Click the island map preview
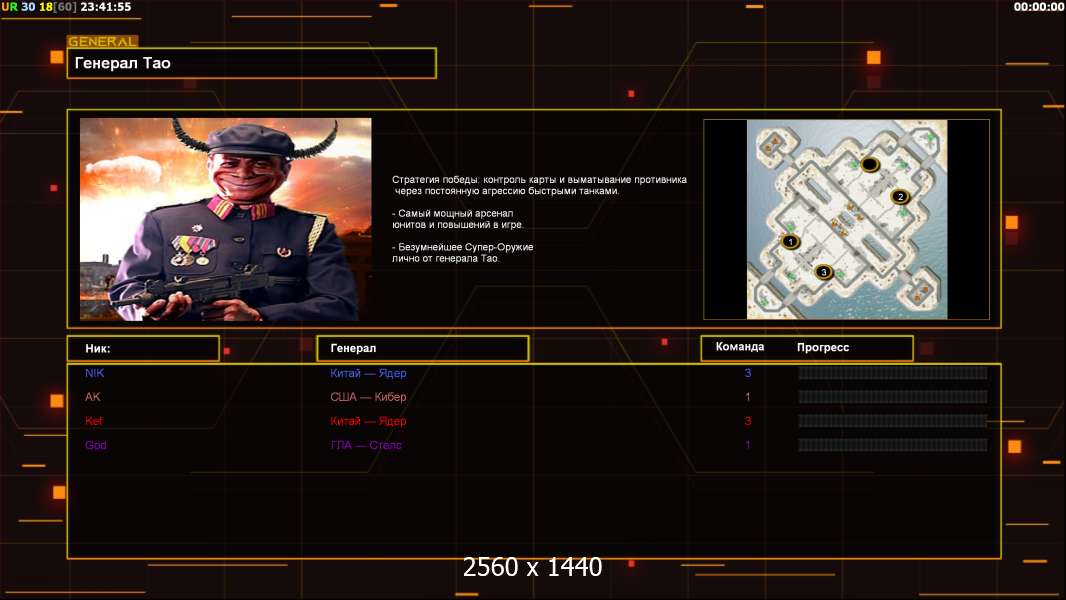 tap(846, 219)
